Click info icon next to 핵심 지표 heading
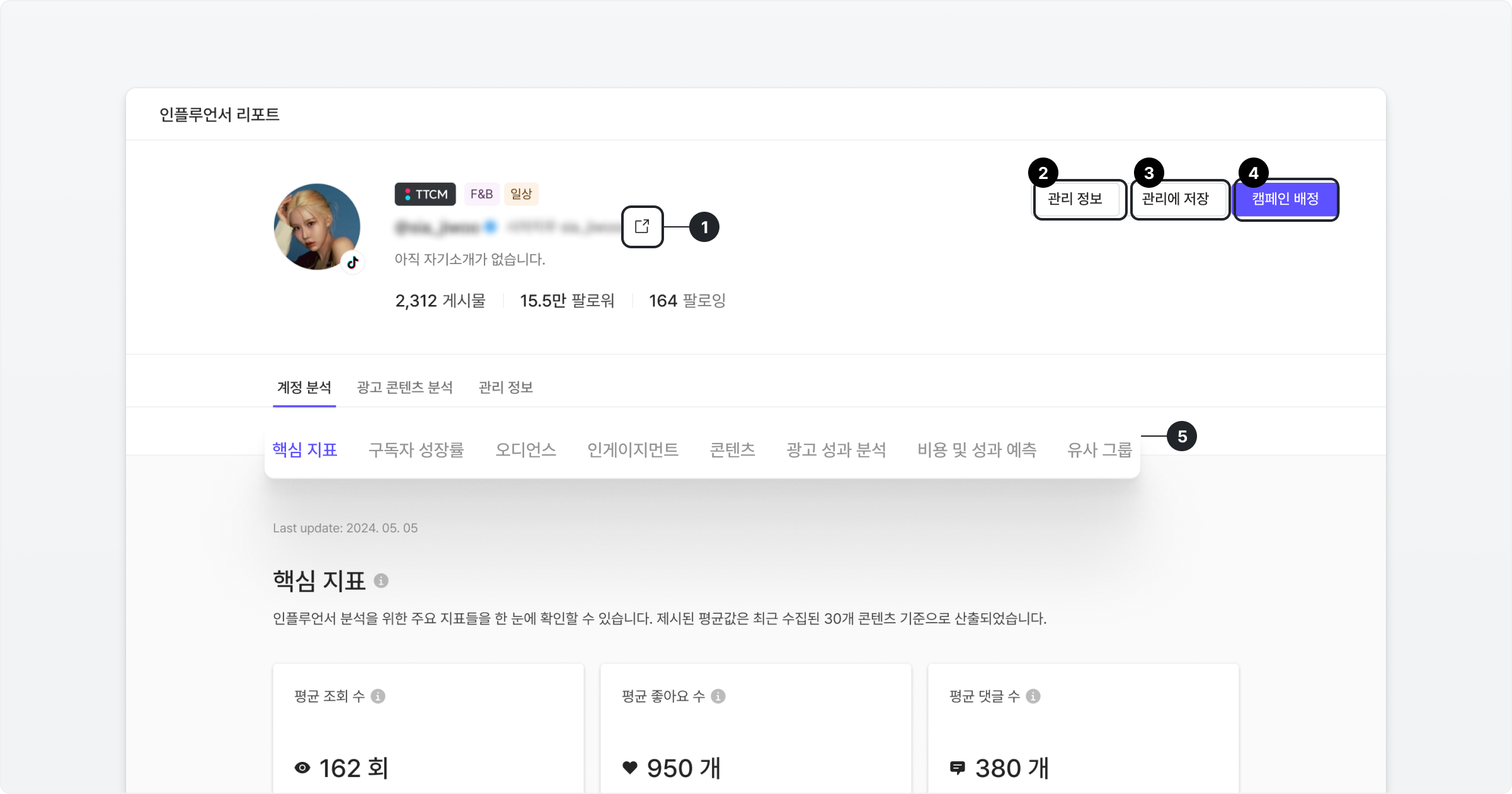1512x794 pixels. click(x=381, y=580)
